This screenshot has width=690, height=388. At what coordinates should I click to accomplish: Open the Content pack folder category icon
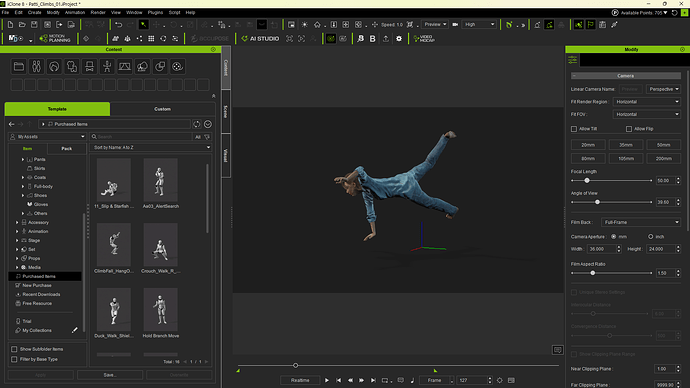[x=18, y=66]
